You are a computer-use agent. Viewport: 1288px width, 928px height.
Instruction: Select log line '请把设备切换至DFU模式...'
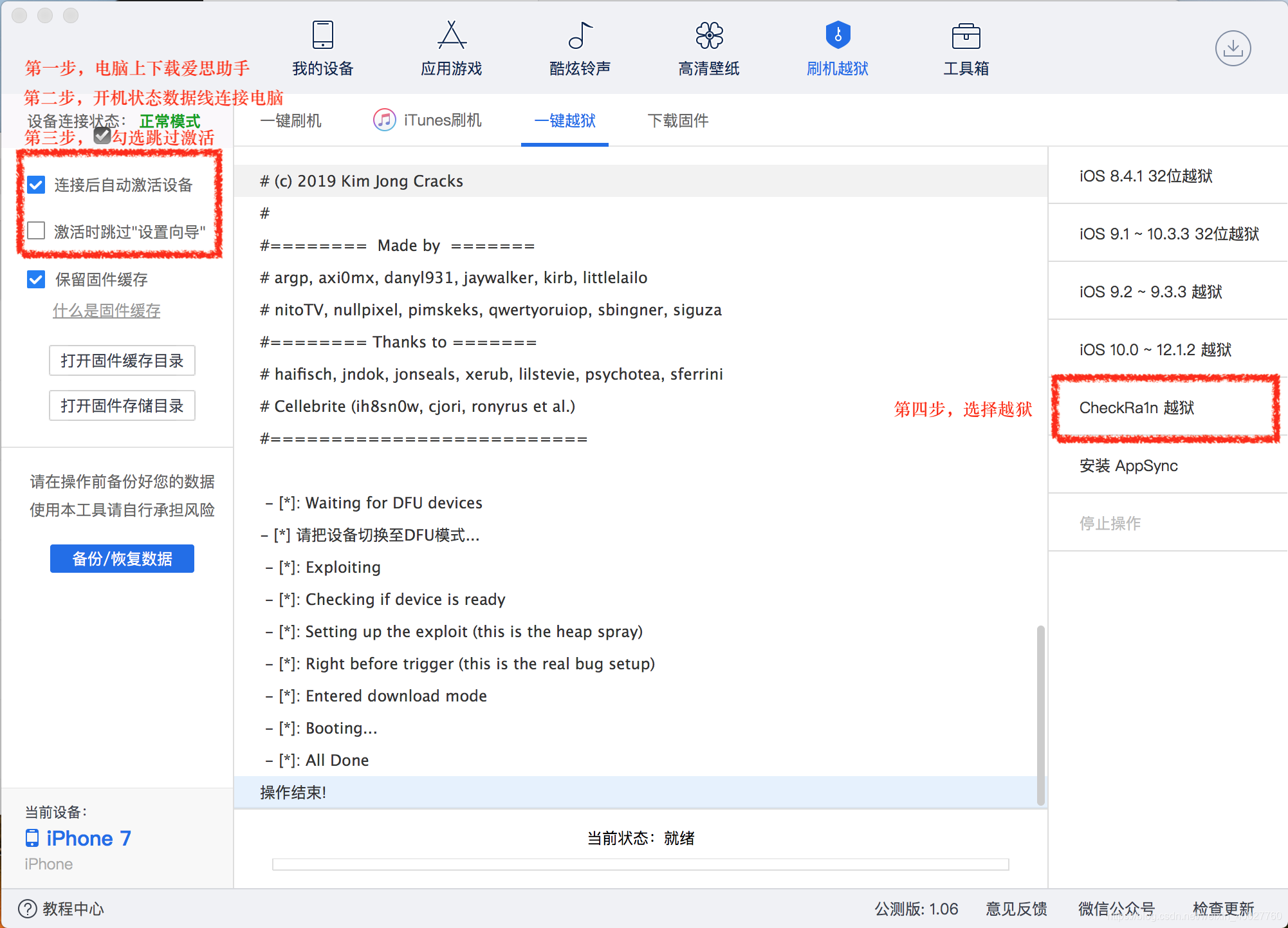point(641,535)
